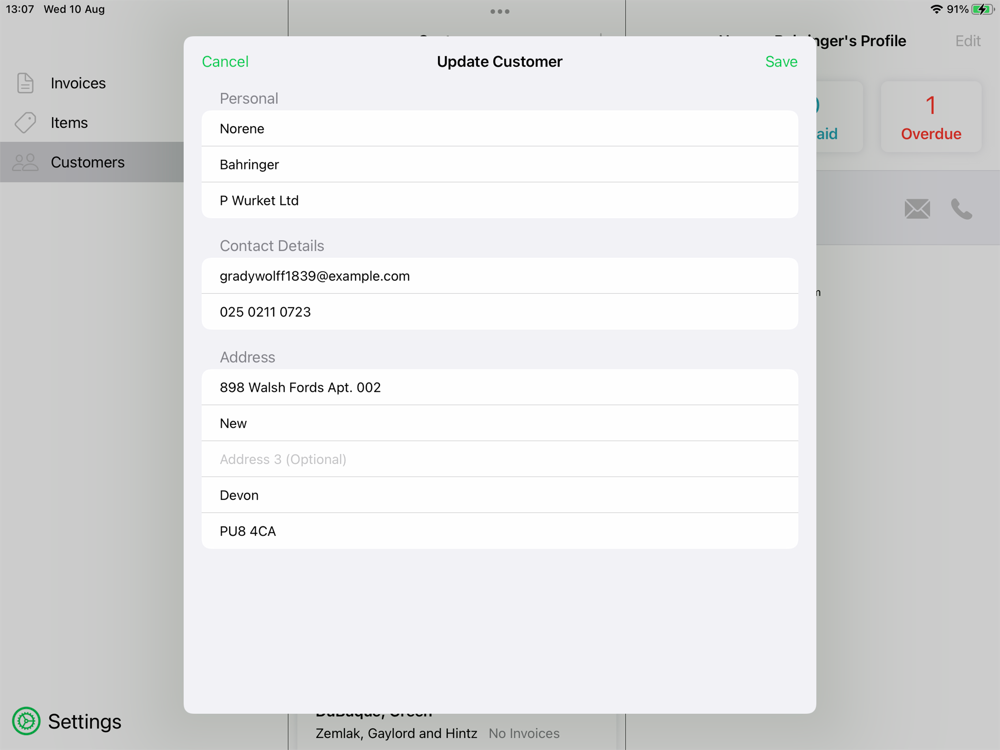Tap Edit in the profile header
Viewport: 1000px width, 750px height.
tap(967, 41)
